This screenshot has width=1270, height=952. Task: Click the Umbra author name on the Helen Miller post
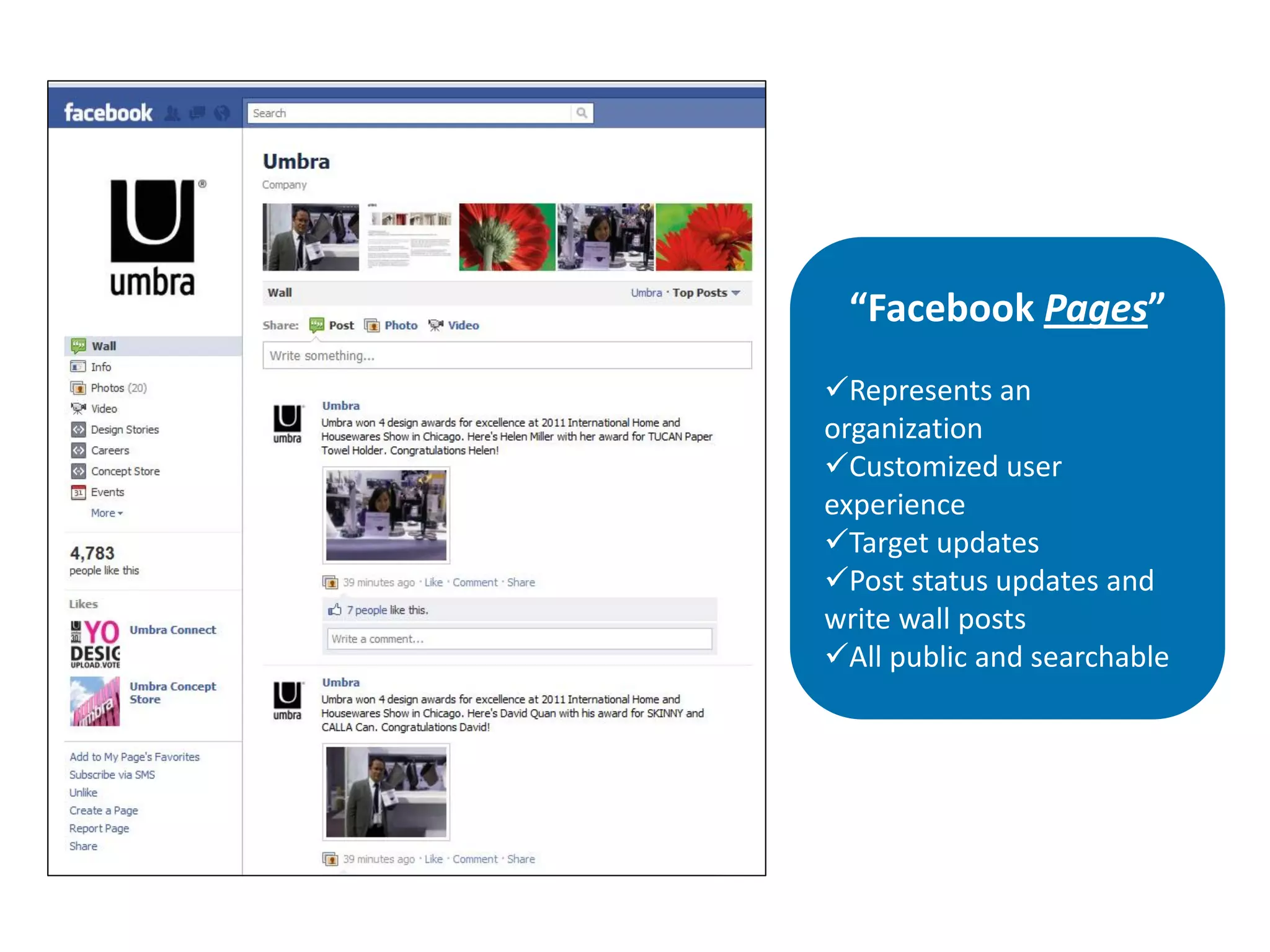point(340,406)
